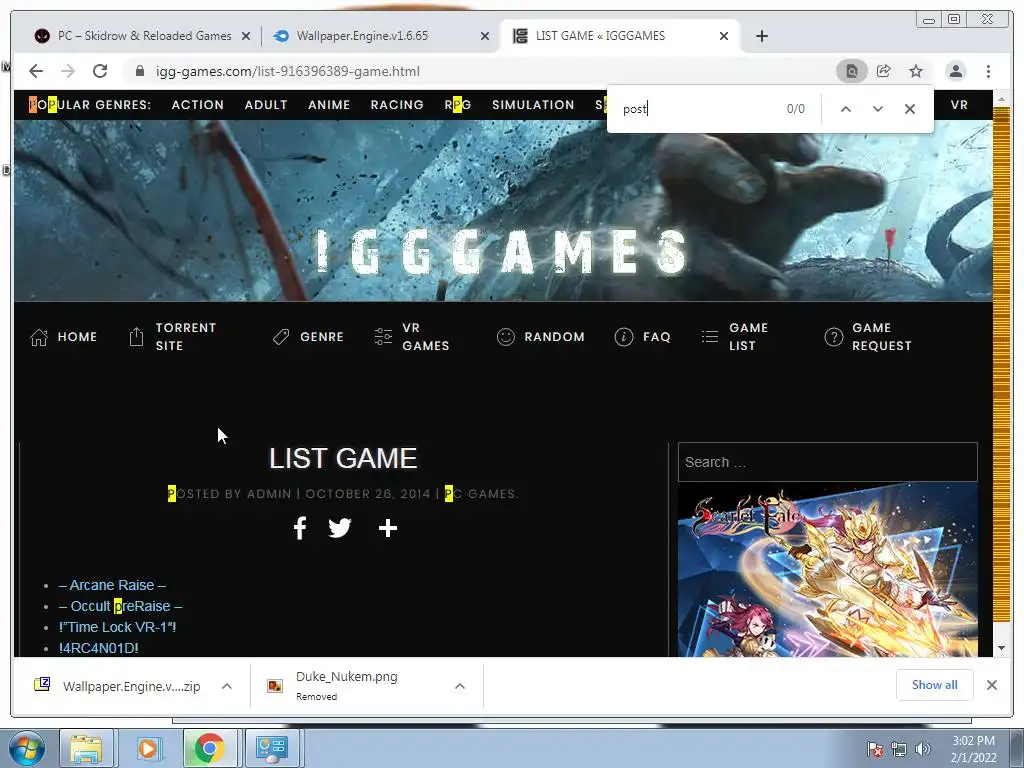Open Windows Explorer from the taskbar
Screen dimensions: 1024x768
click(86, 748)
